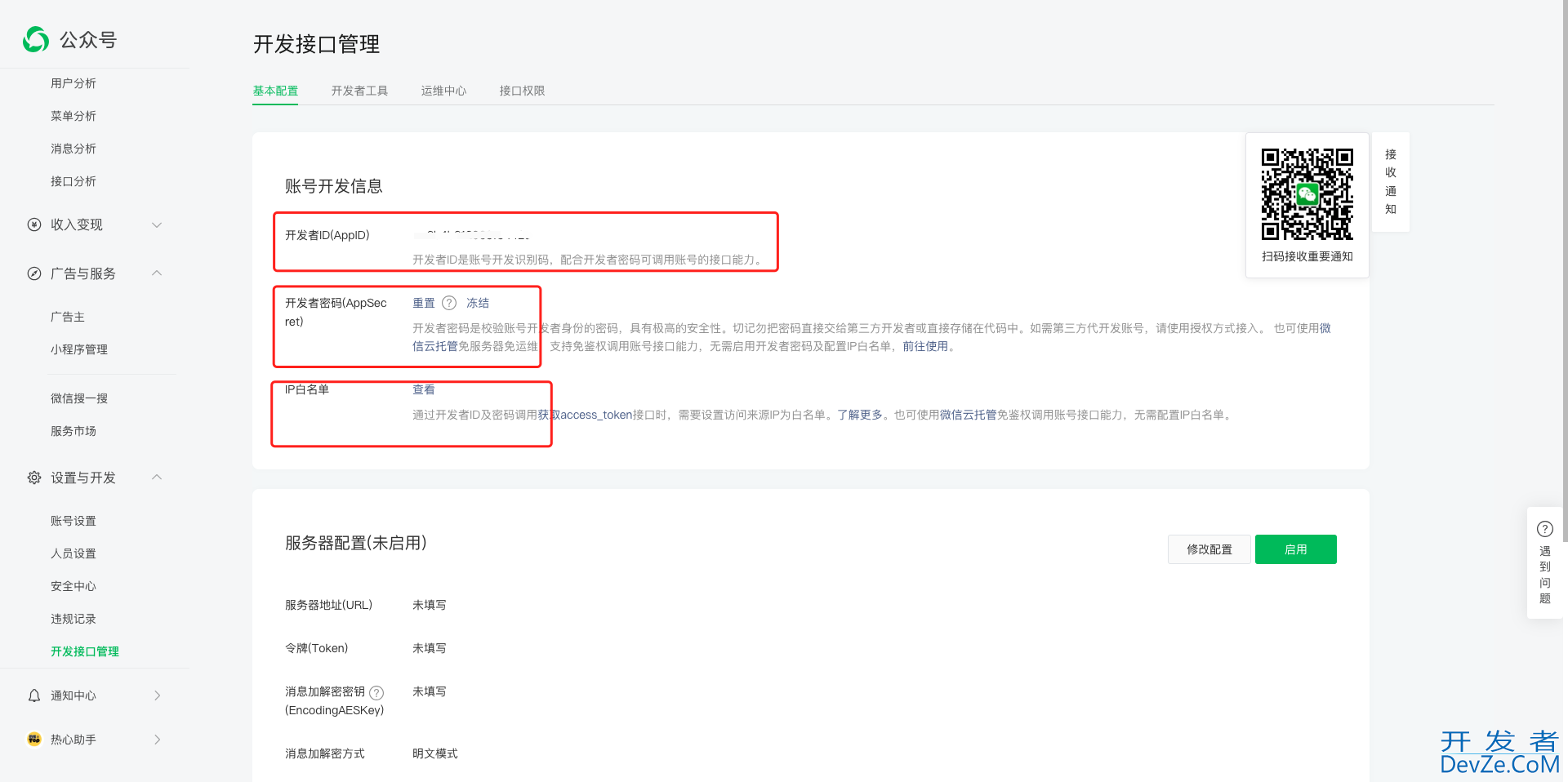Click the 修改配置 button
1568x782 pixels.
coord(1209,549)
